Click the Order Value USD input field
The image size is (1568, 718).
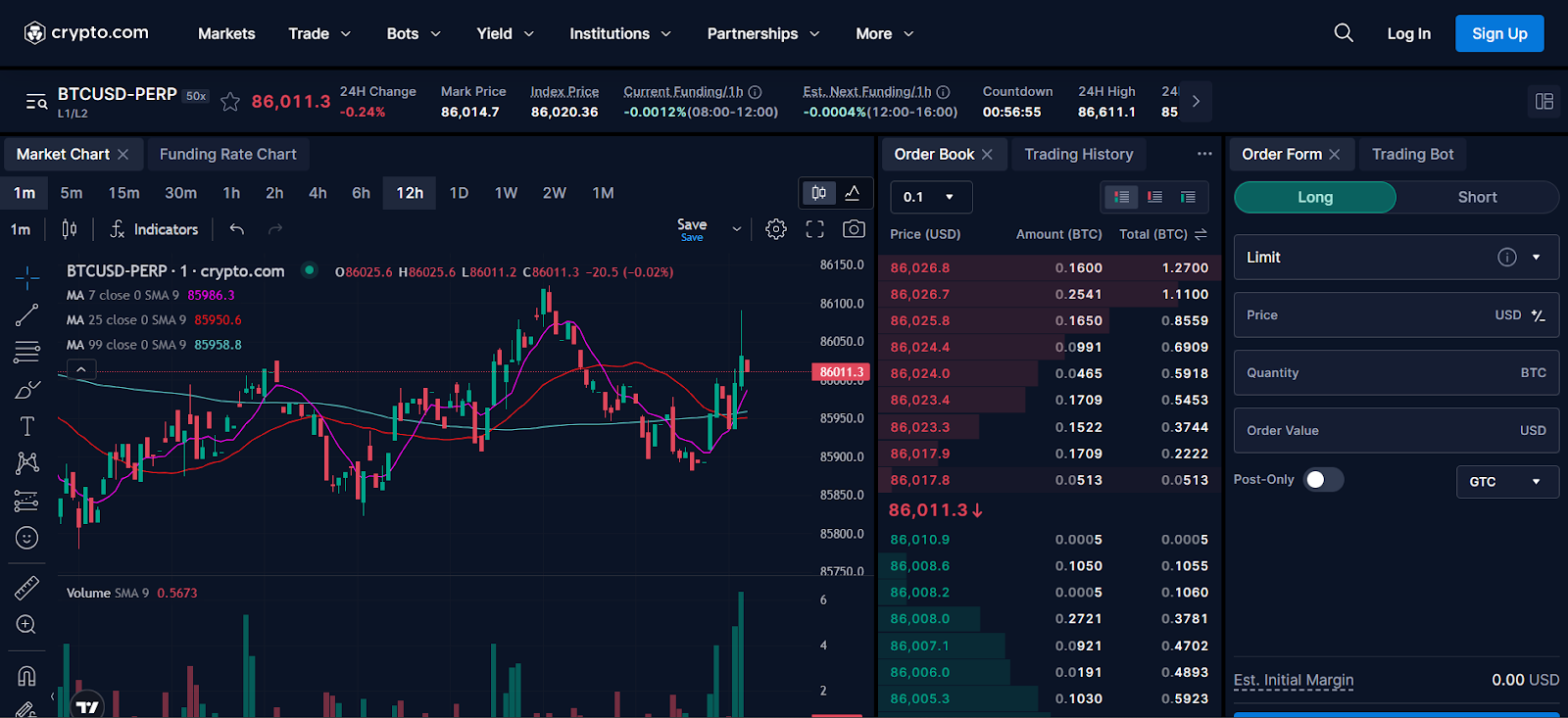1396,431
